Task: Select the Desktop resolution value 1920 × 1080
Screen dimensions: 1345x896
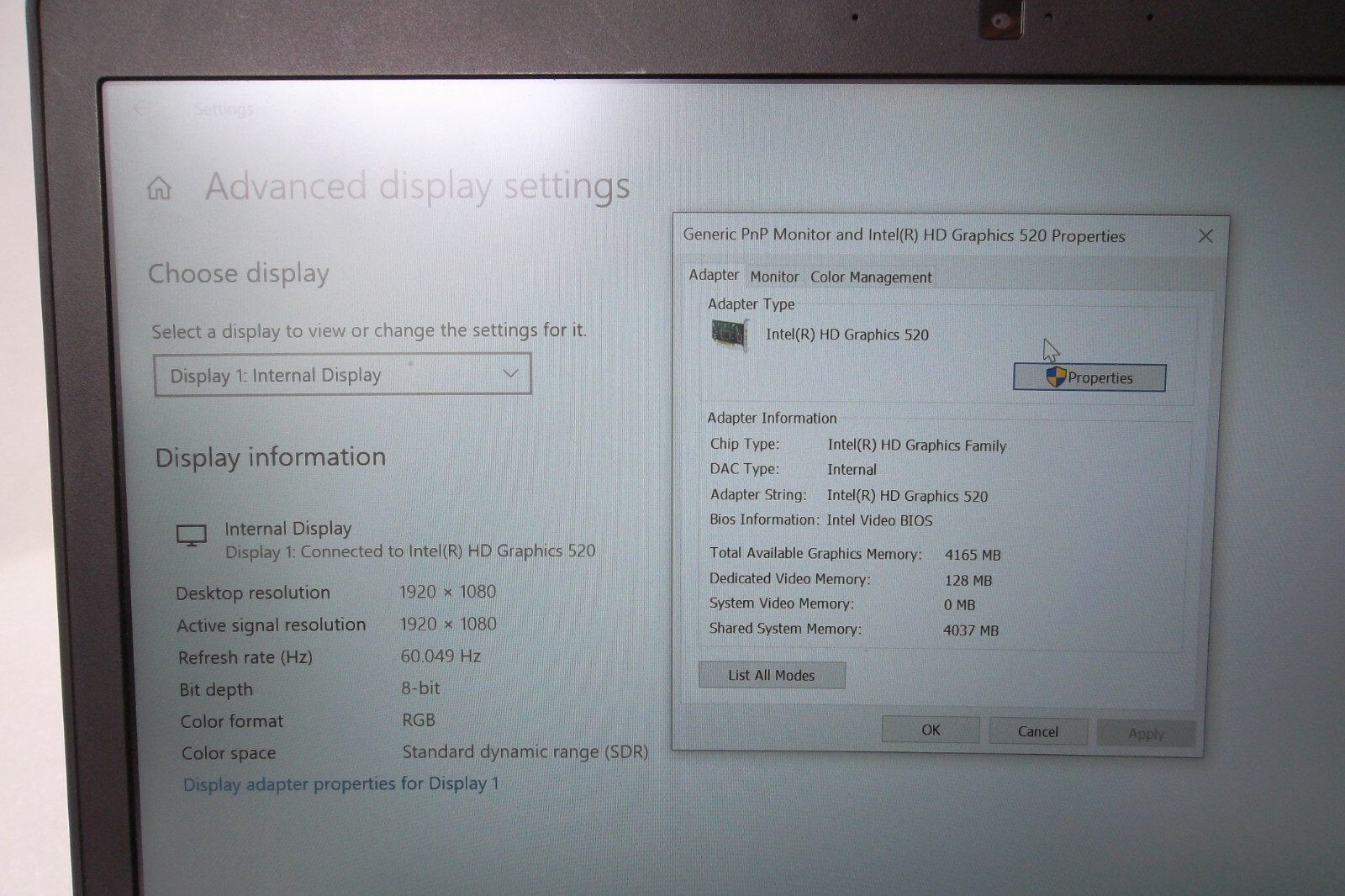Action: click(448, 592)
